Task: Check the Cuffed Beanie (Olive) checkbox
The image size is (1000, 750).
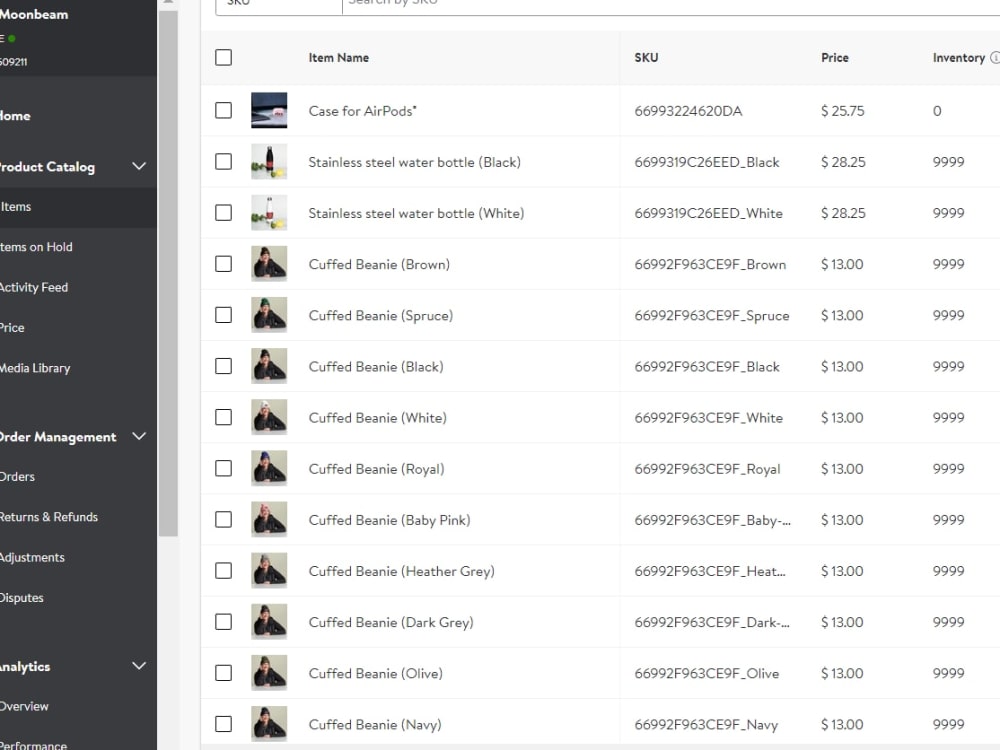Action: [223, 672]
